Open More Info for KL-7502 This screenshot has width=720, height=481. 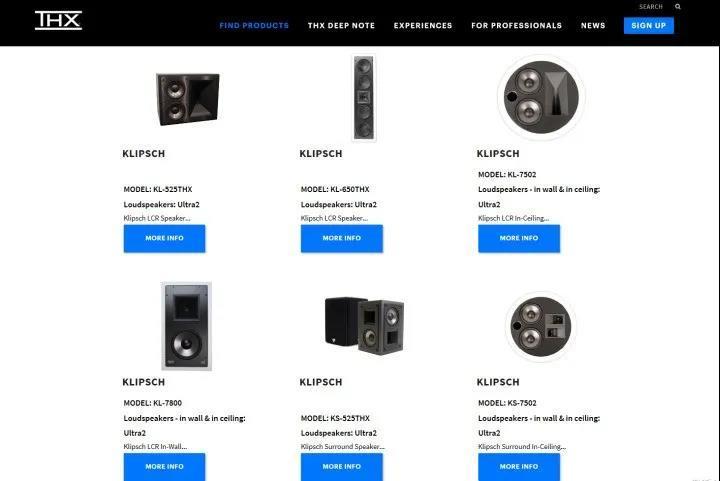coord(519,238)
